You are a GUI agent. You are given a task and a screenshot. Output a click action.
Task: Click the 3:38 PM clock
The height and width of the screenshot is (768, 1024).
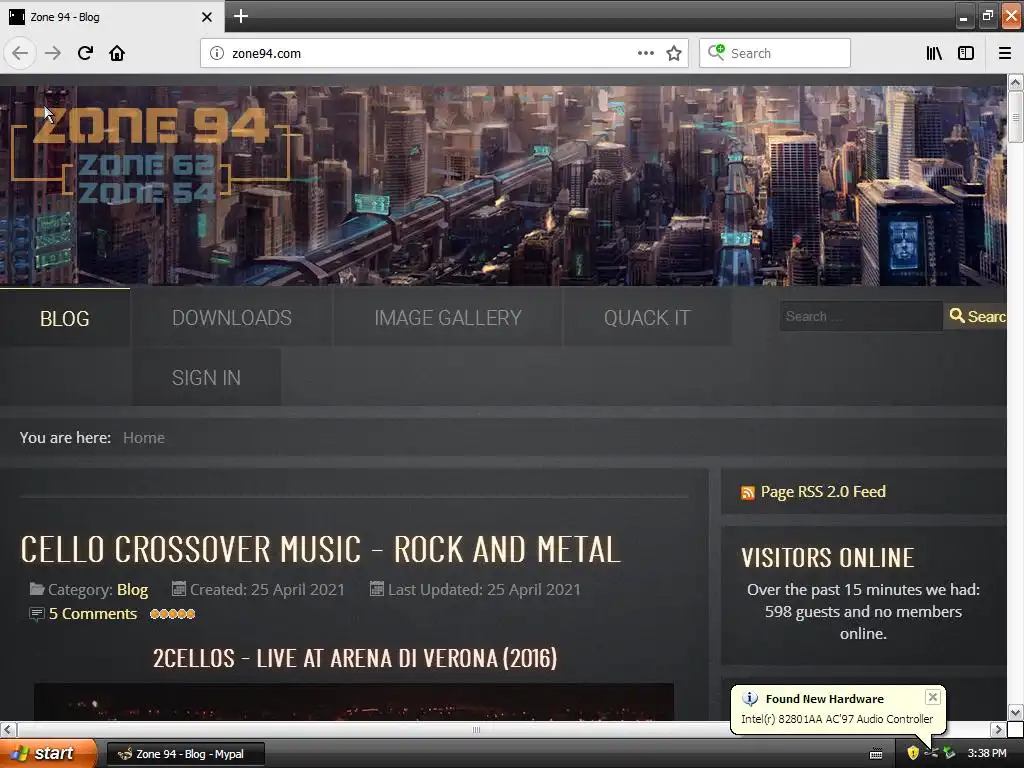987,754
